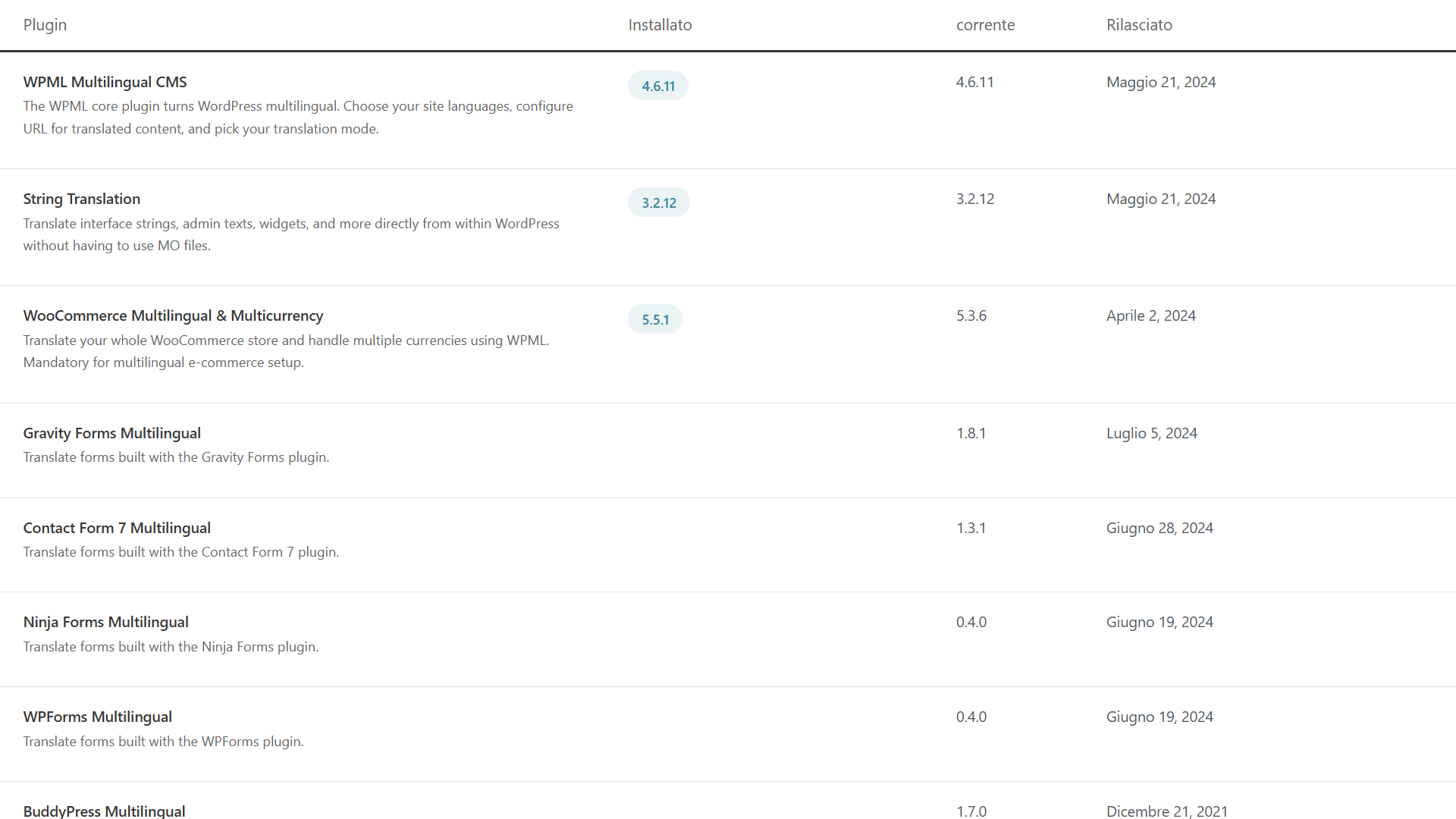Click the Aprile 2, 2024 release date
This screenshot has width=1456, height=819.
pos(1150,315)
